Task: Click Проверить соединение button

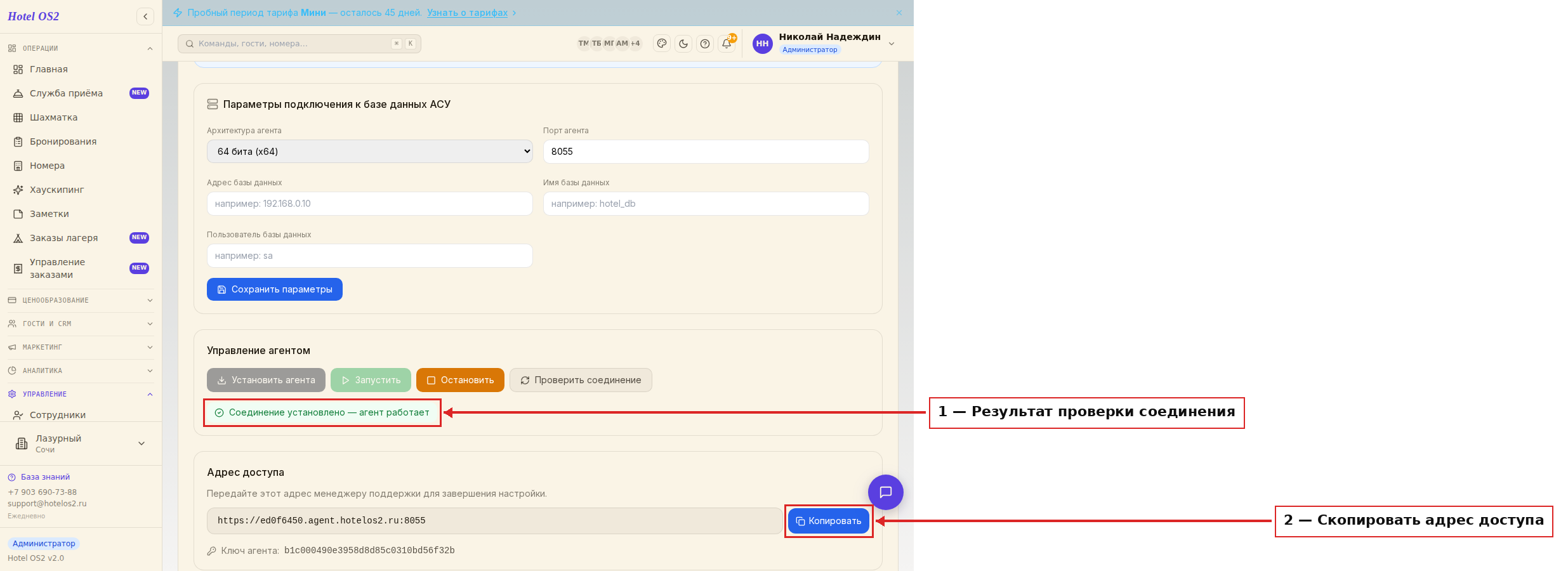Action: click(581, 380)
